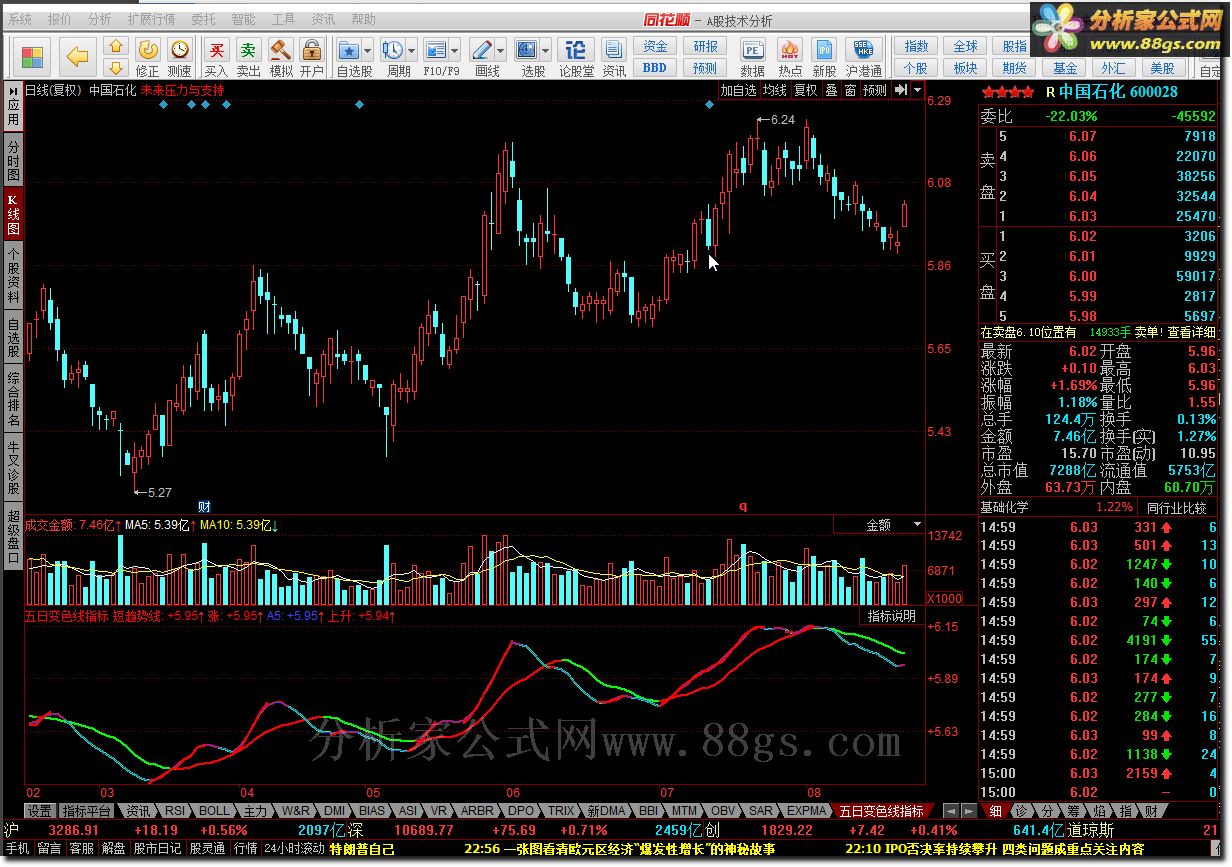Select the EXPMA indicator tab
Screen dimensions: 1232x867
click(x=807, y=811)
